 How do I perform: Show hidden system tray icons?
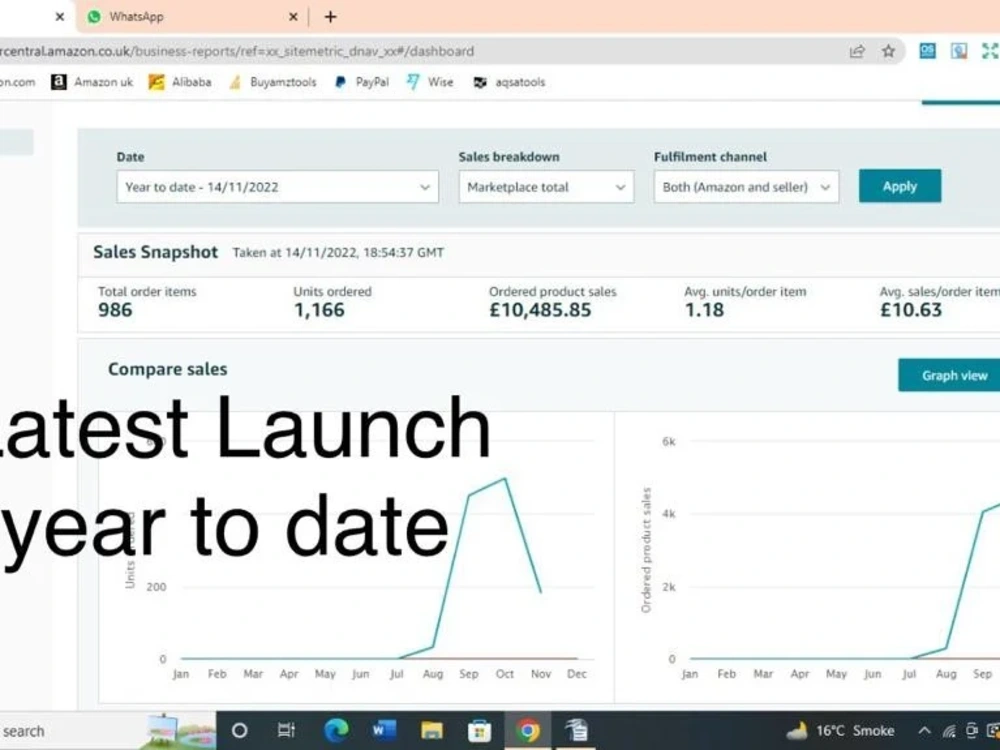click(x=924, y=731)
